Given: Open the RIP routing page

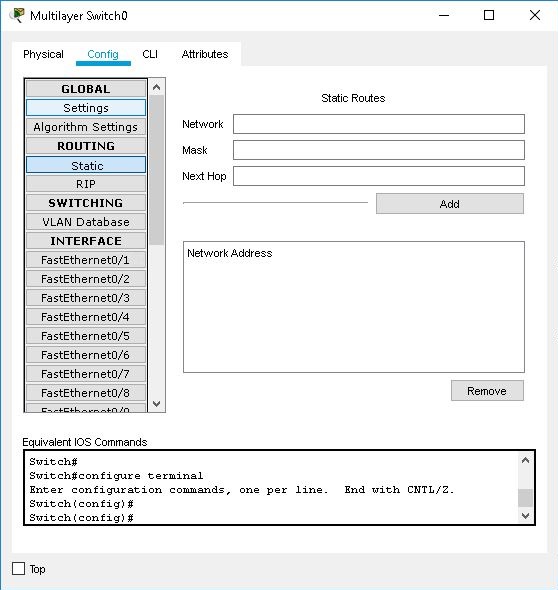Looking at the screenshot, I should pos(86,184).
